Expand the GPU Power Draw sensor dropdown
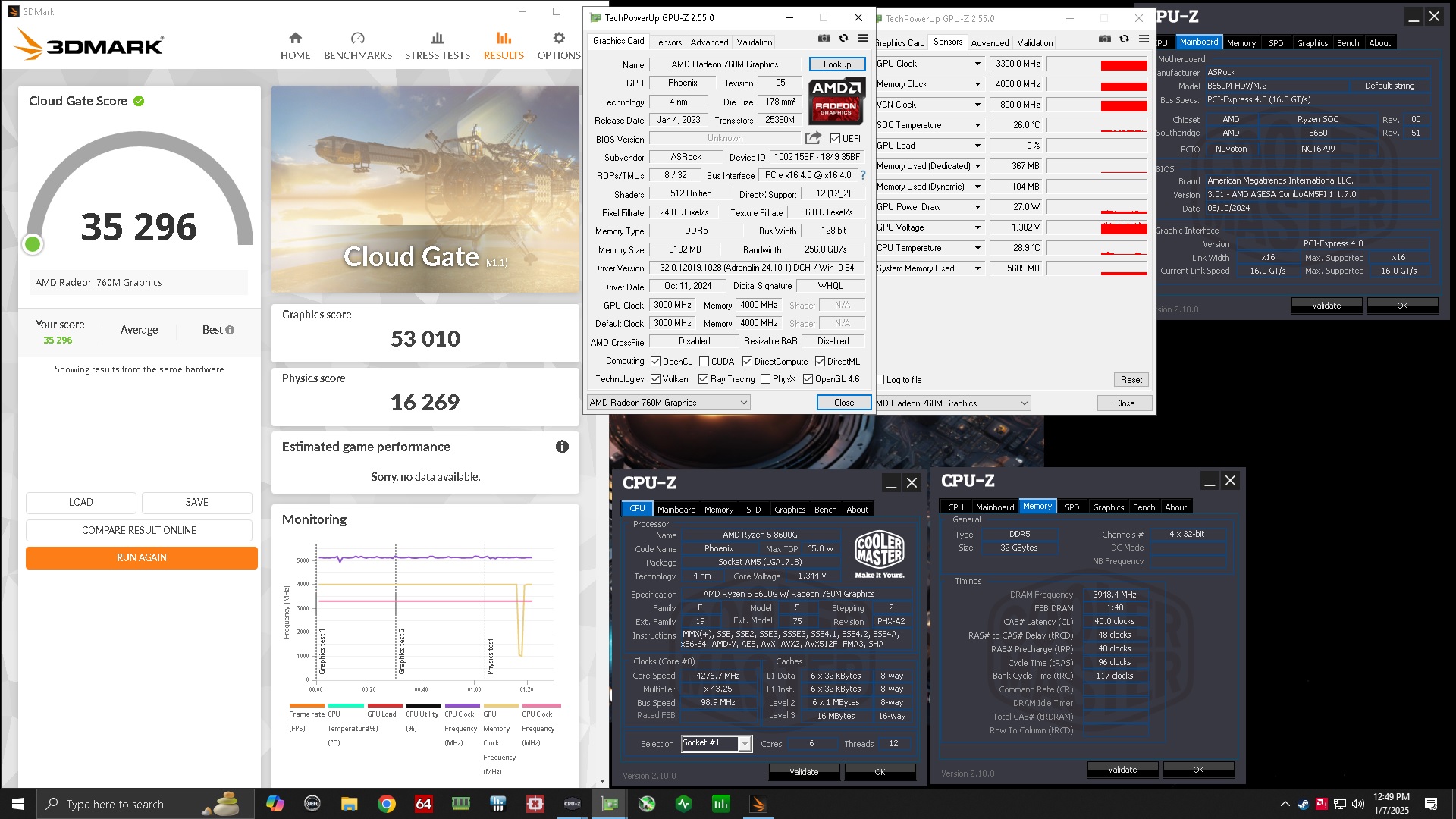The width and height of the screenshot is (1456, 819). pos(977,207)
